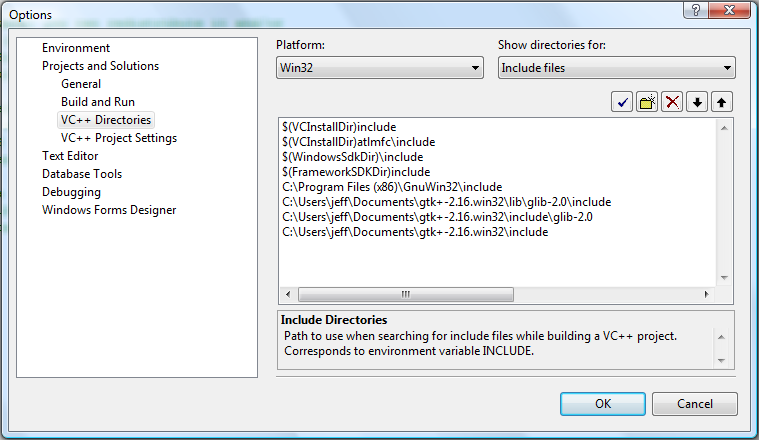The image size is (759, 440).
Task: Select $(VCInstallDir)include entry
Action: [339, 127]
